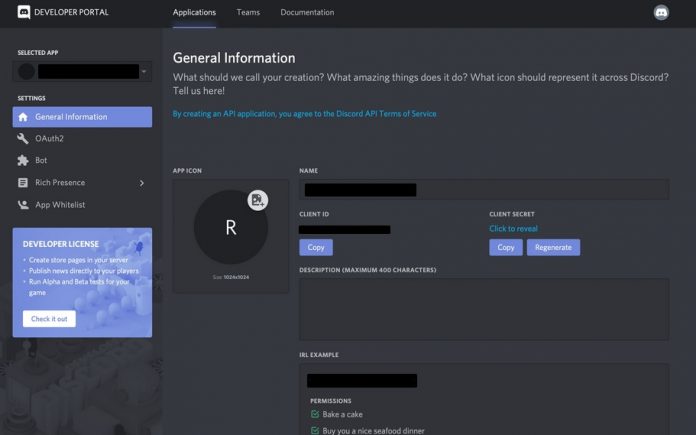Toggle the Buy you a nice seafood dinner checkbox
The width and height of the screenshot is (696, 435).
pos(315,430)
